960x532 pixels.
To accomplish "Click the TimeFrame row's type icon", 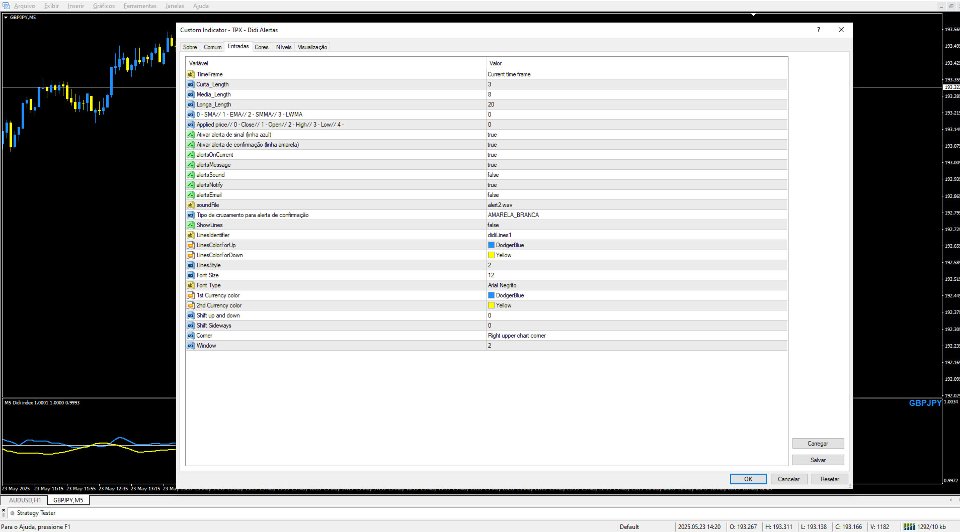I will point(191,74).
